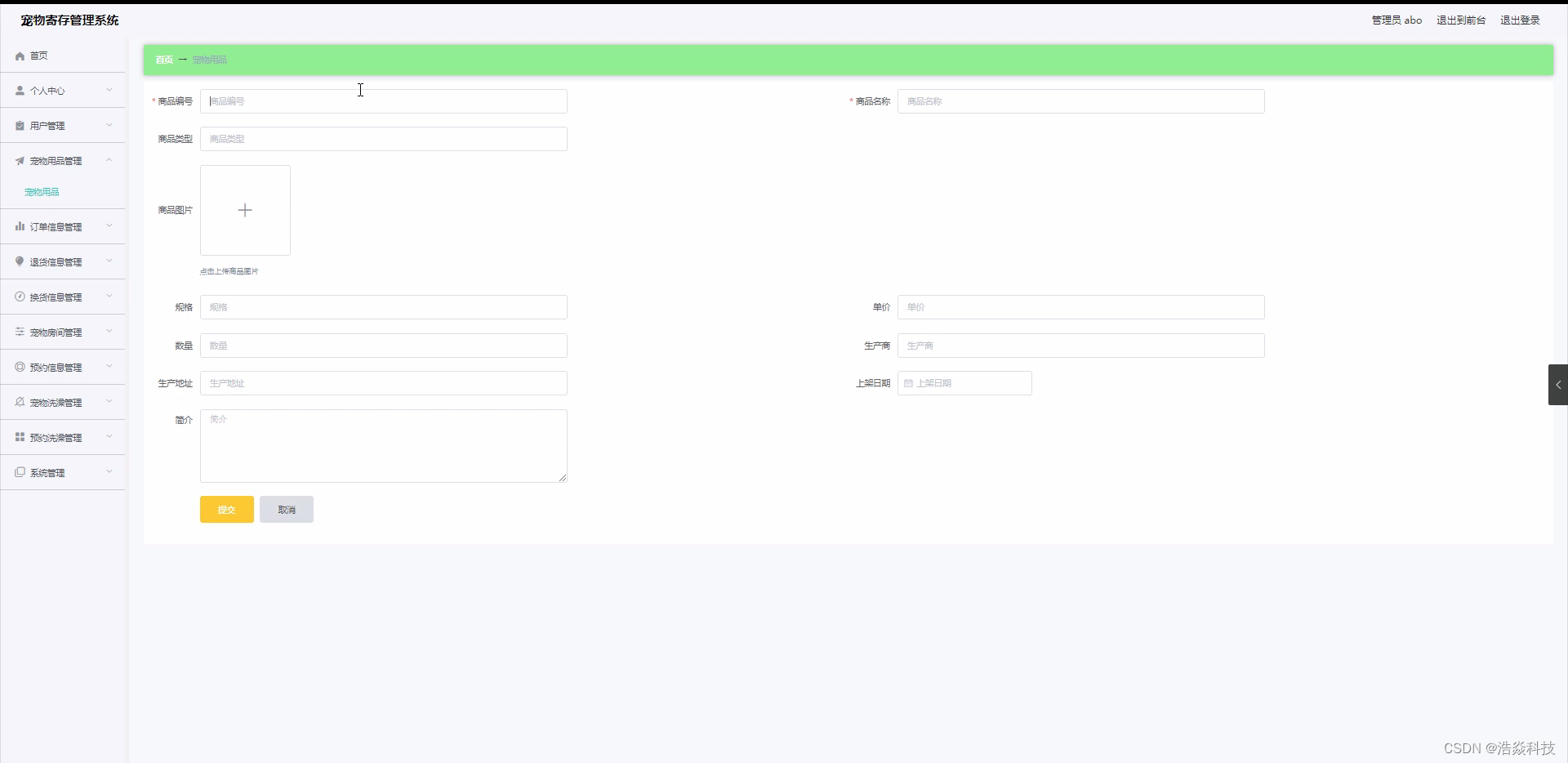
Task: Focus the 商品编号 input field
Action: (384, 101)
